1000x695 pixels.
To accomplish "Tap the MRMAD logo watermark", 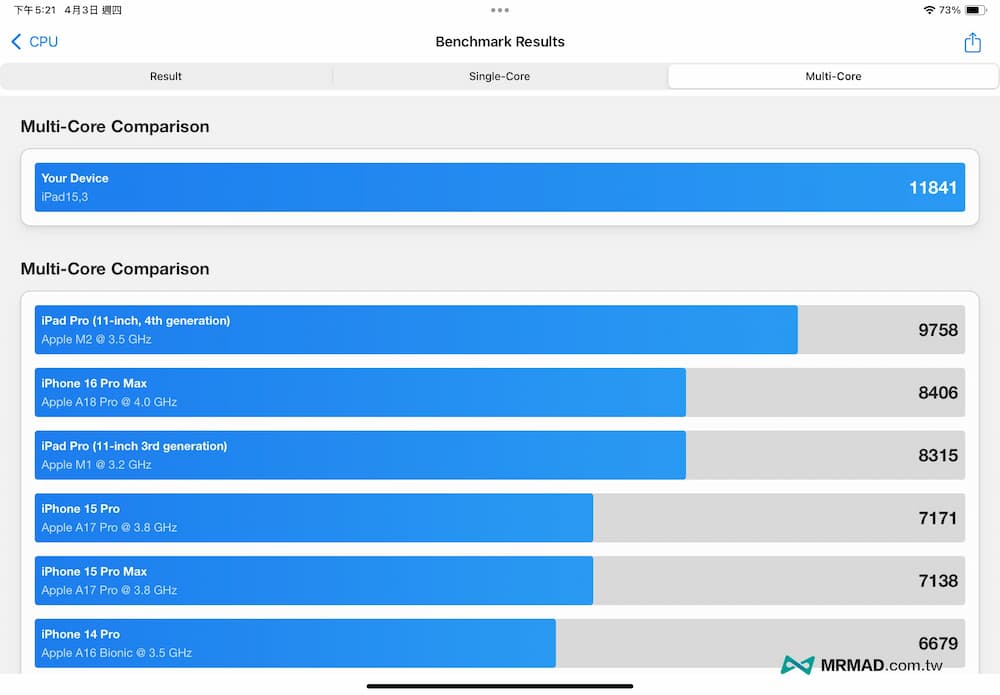I will [x=798, y=665].
